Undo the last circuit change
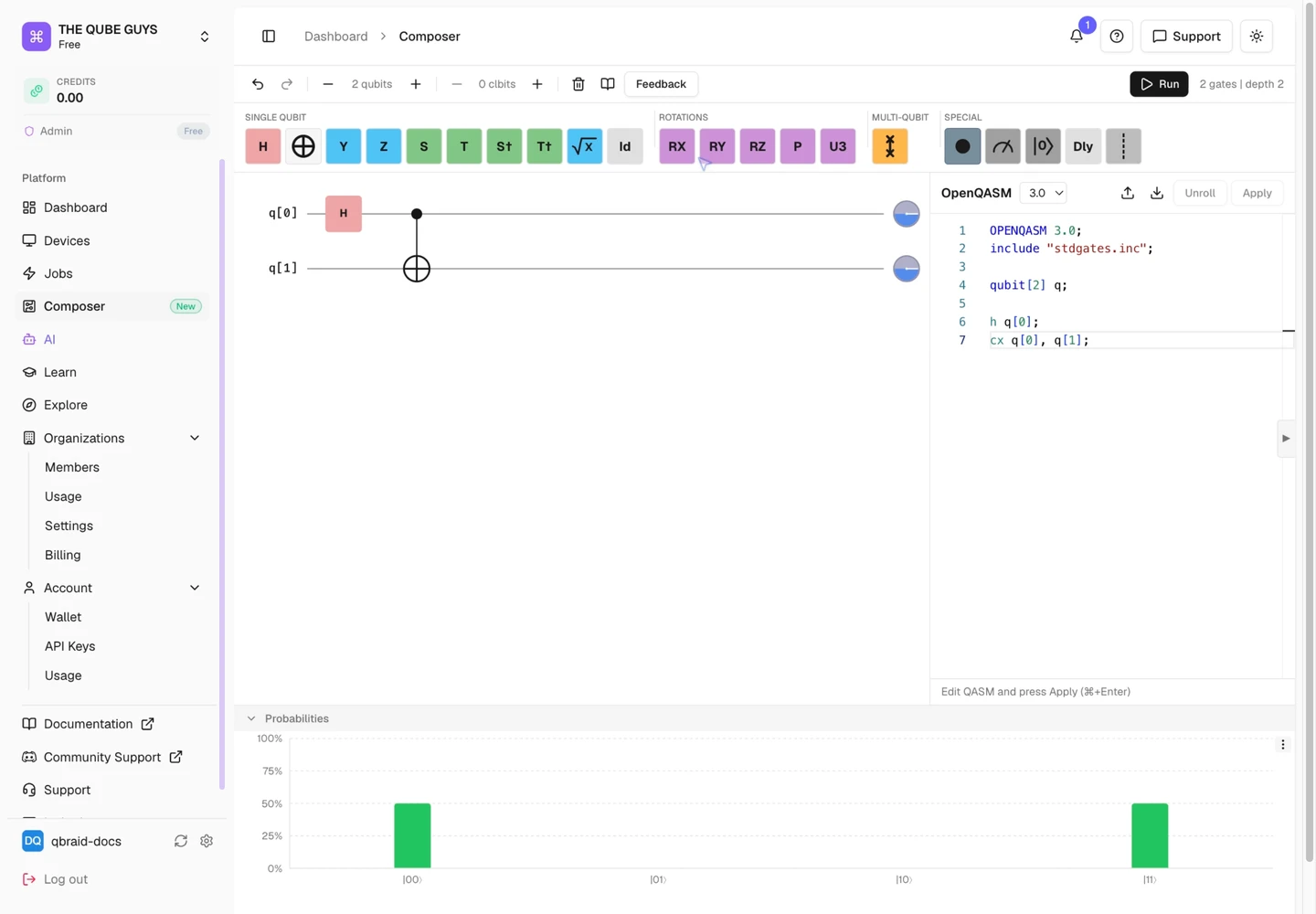Image resolution: width=1316 pixels, height=914 pixels. 258,84
